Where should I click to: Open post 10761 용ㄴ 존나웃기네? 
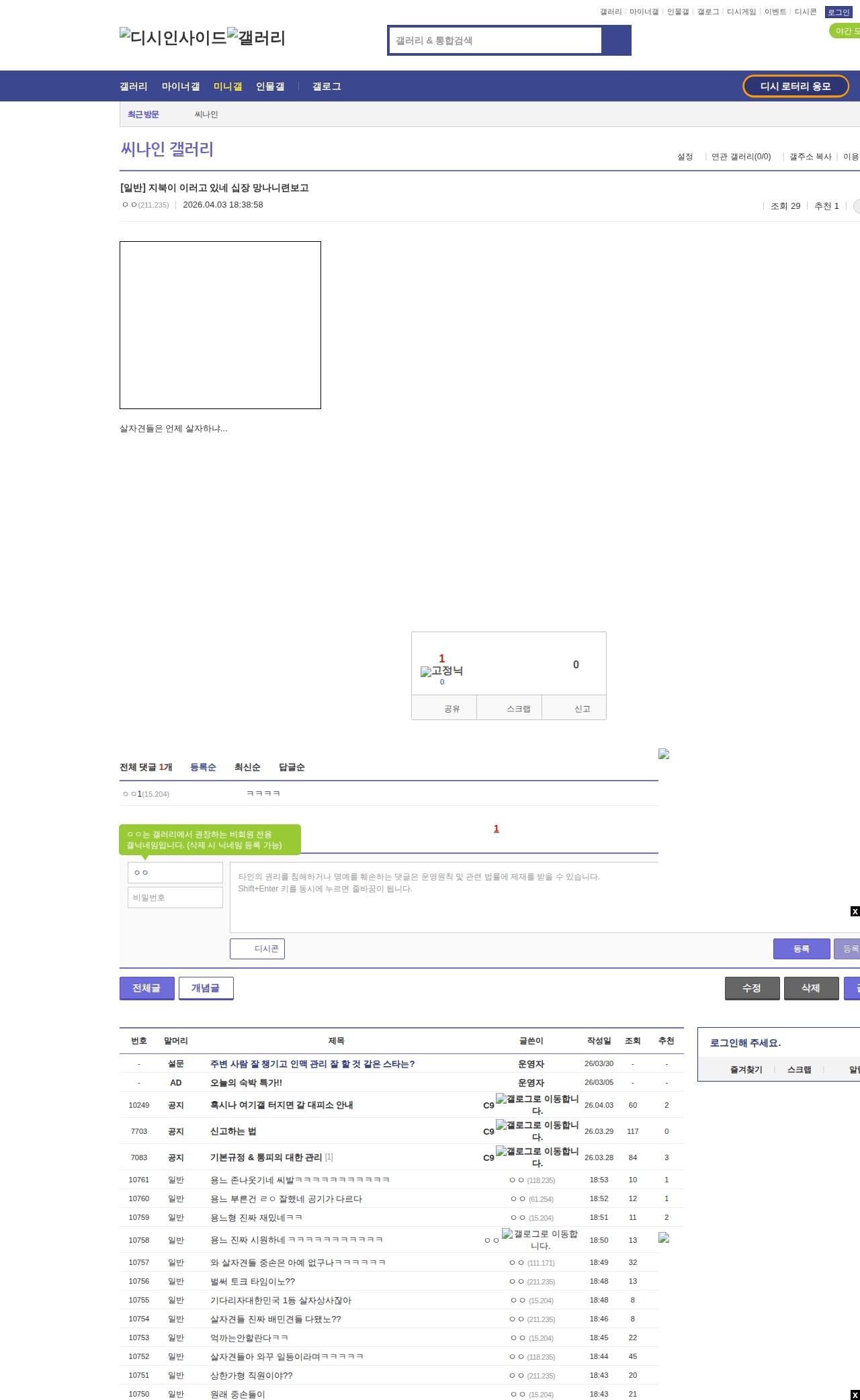(x=300, y=1180)
